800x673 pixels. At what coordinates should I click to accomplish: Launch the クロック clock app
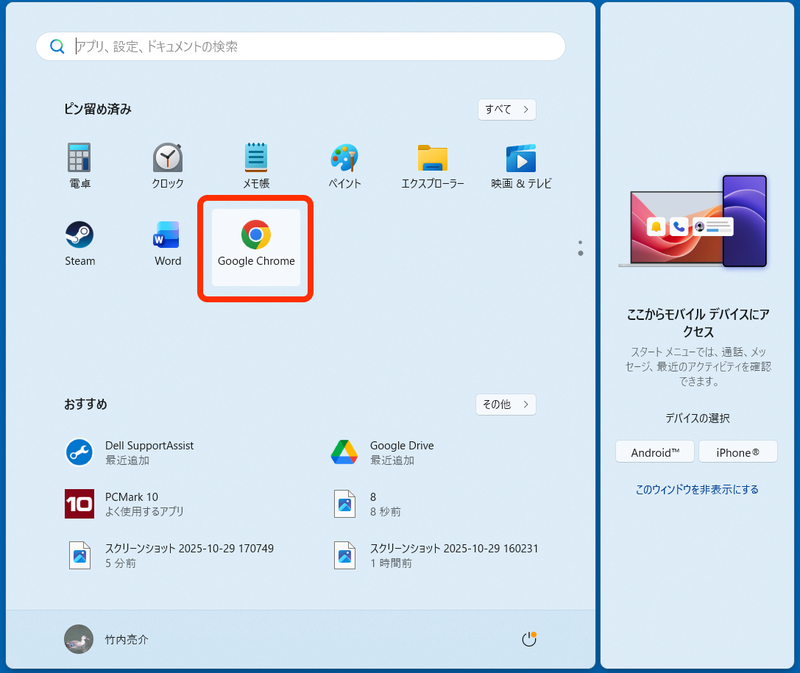click(168, 166)
